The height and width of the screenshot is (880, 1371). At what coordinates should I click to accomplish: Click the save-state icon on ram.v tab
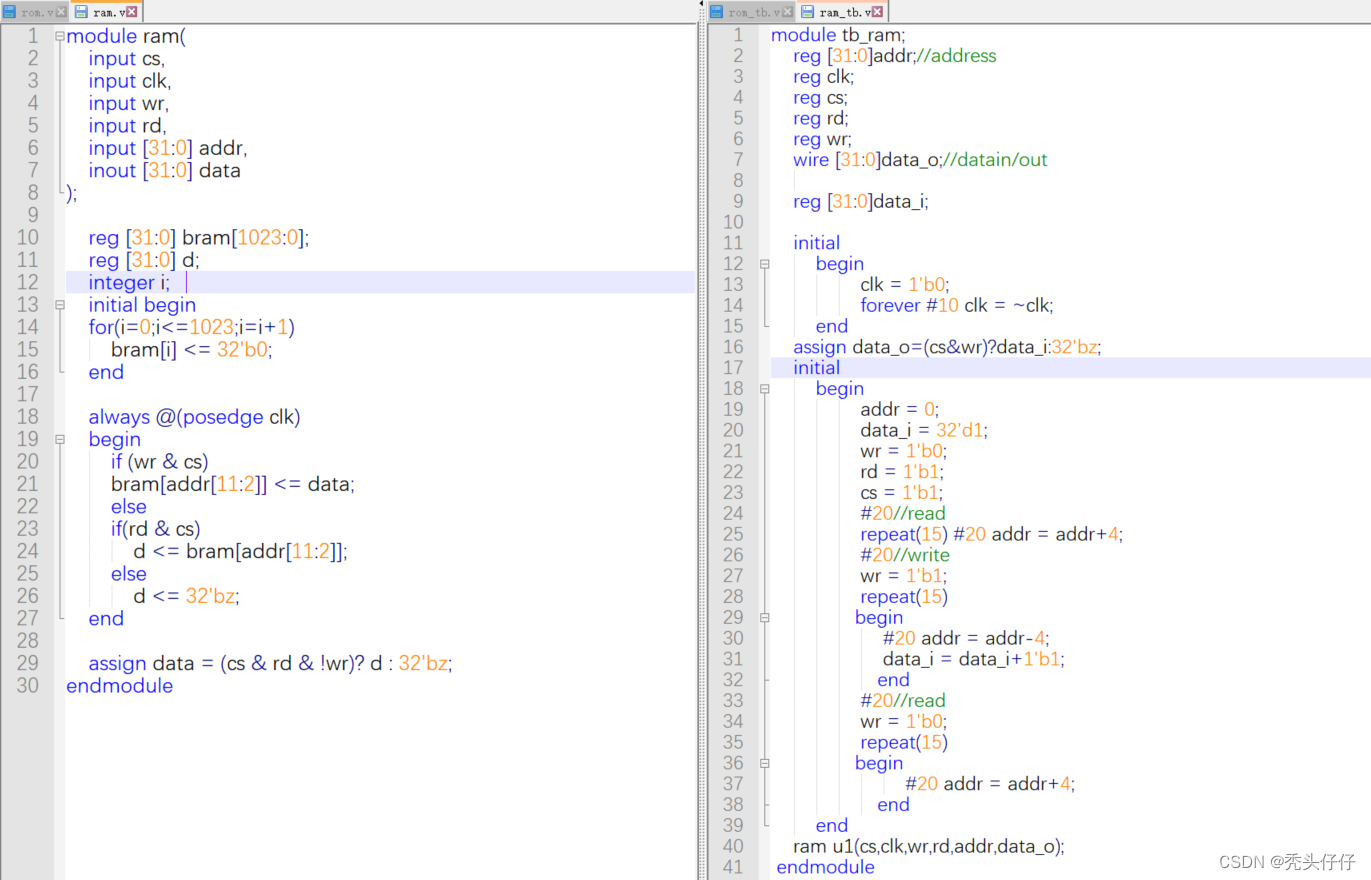click(x=83, y=12)
